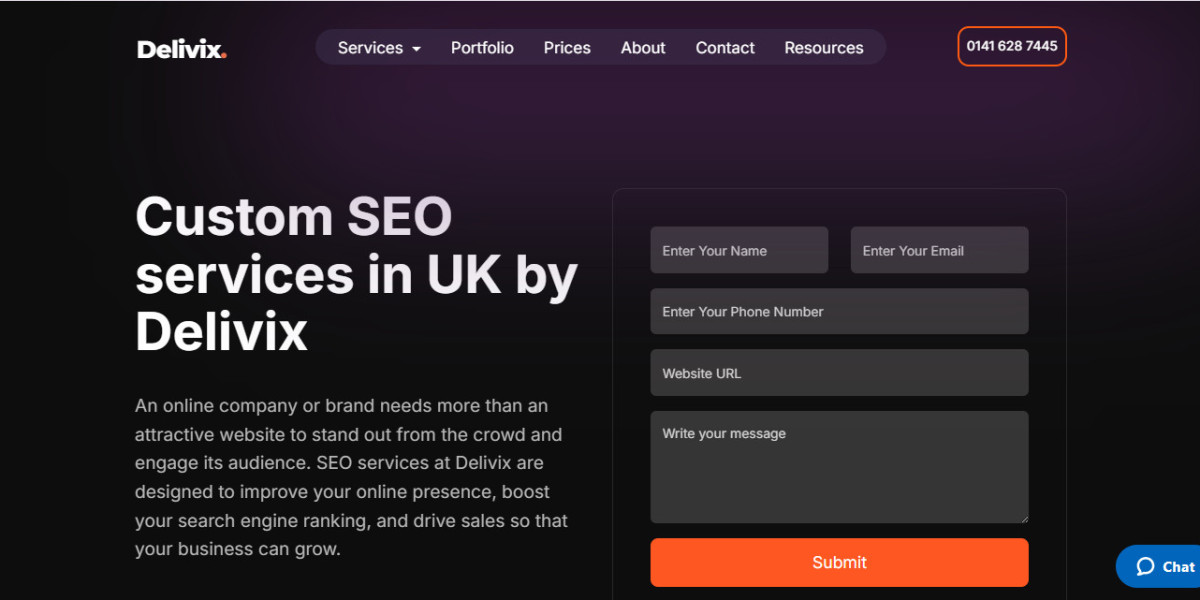Screen dimensions: 1200x600
Task: Click the Enter Your Email field
Action: (939, 250)
